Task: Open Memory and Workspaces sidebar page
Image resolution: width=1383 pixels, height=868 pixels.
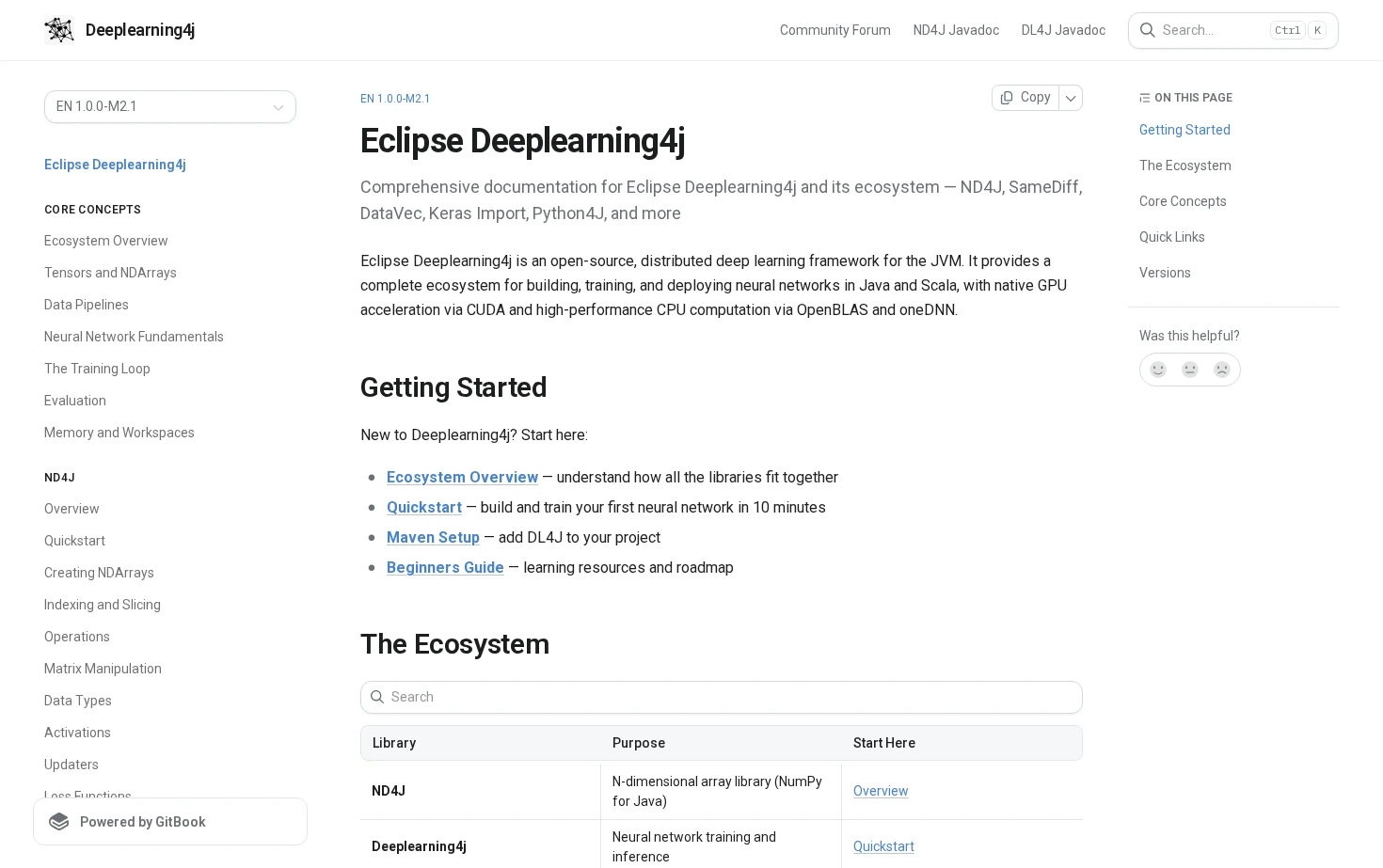Action: [x=119, y=433]
